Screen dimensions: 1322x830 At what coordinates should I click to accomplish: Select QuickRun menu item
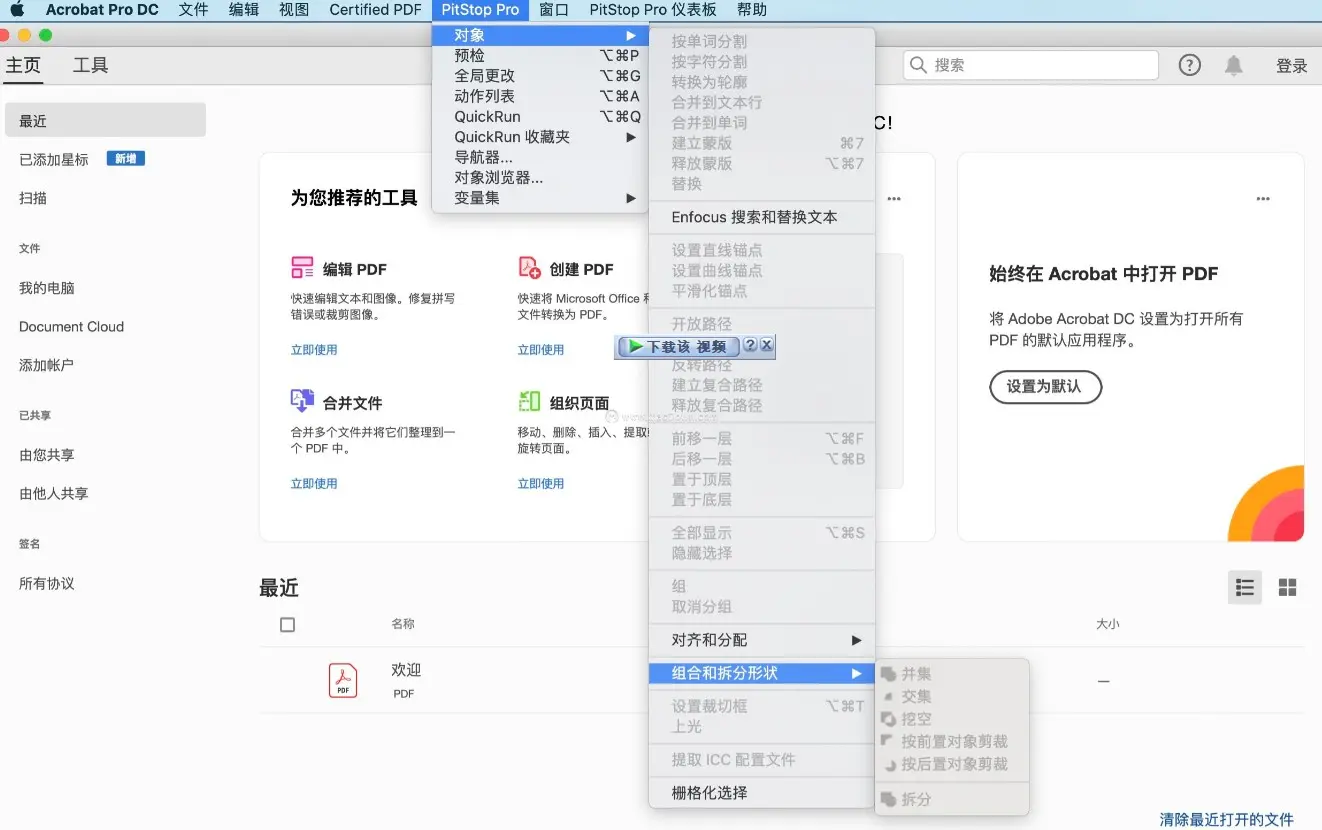[x=541, y=117]
